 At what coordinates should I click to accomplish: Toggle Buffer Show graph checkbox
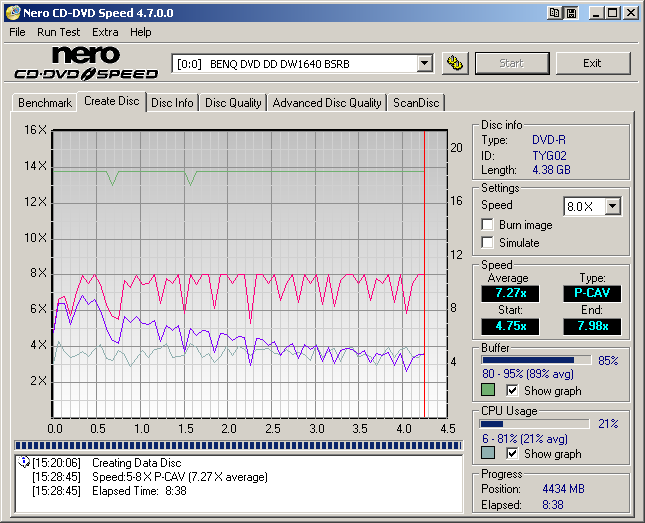click(x=512, y=391)
